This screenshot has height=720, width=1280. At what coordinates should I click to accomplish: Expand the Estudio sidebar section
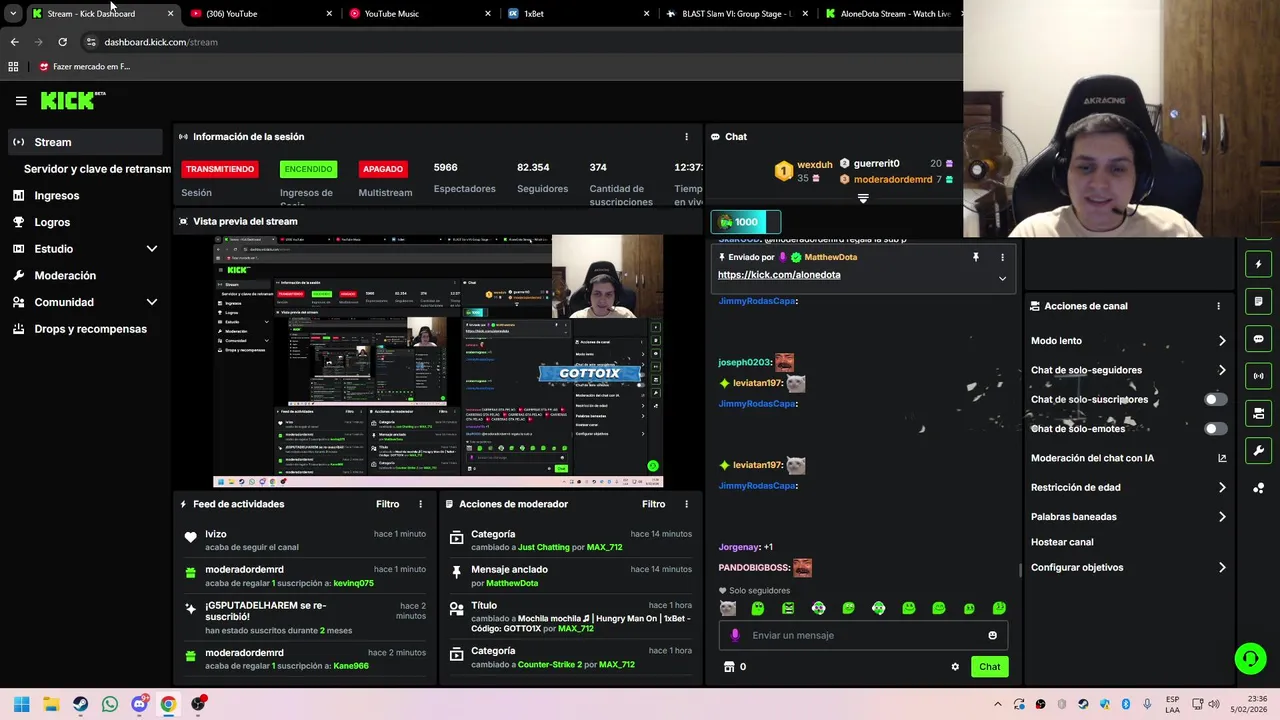tap(152, 249)
